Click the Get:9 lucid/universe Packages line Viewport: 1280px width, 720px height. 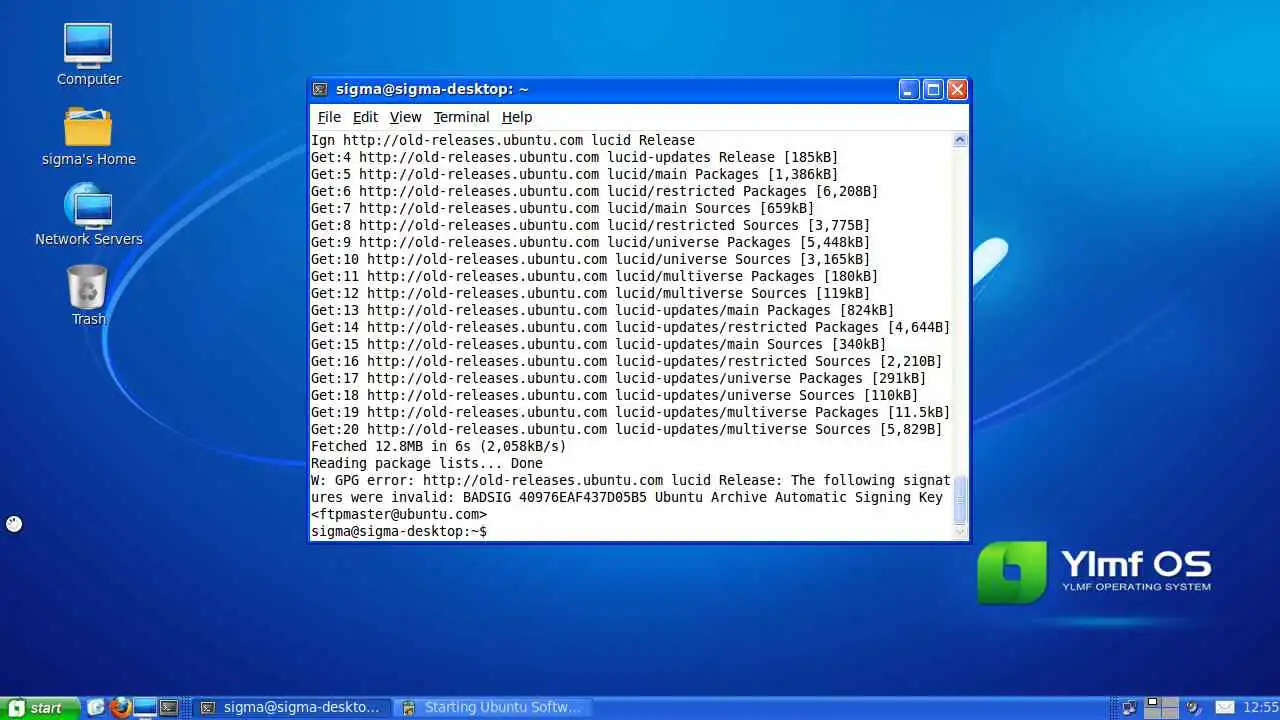pyautogui.click(x=591, y=242)
